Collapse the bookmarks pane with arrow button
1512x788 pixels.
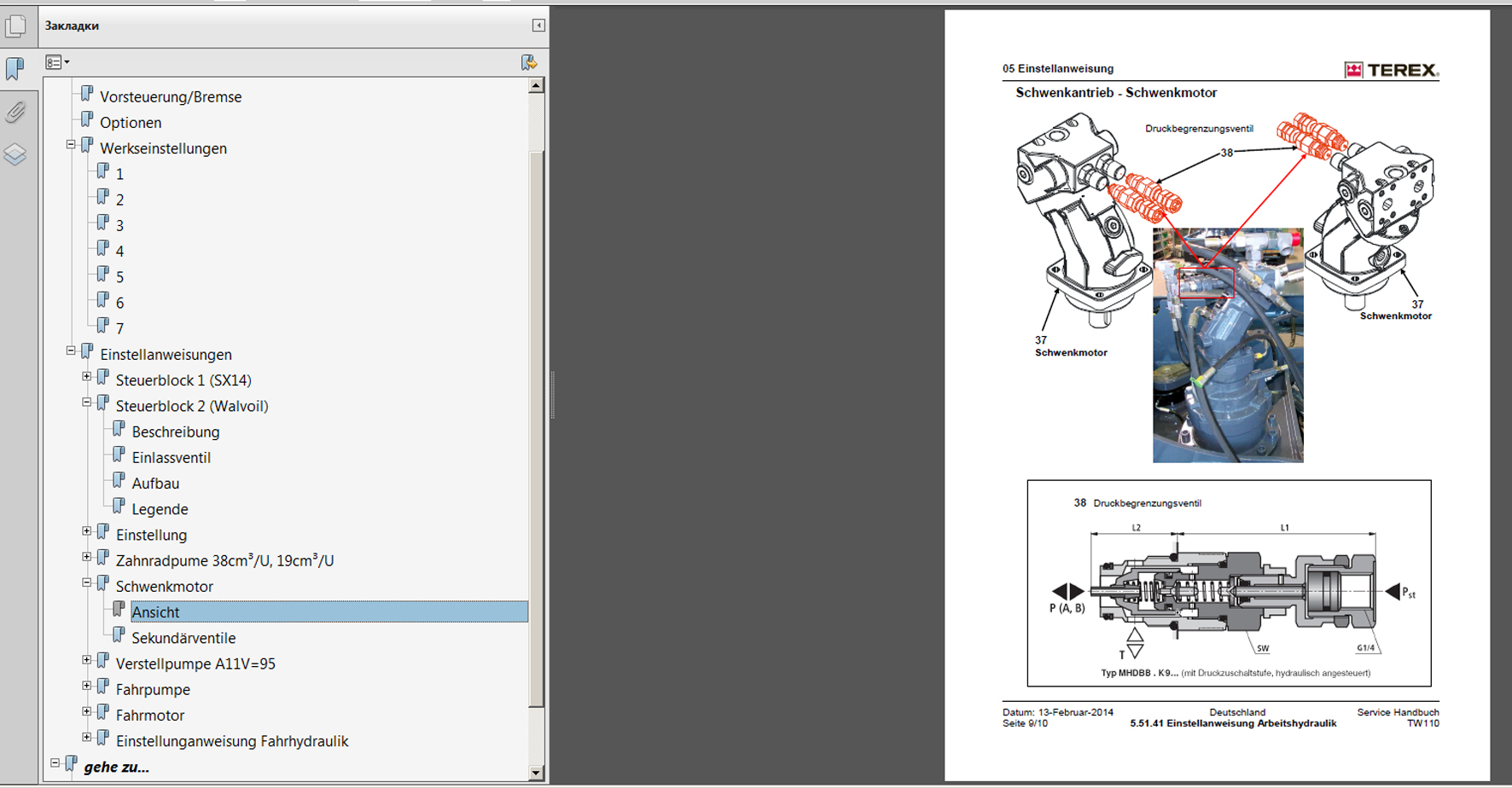pyautogui.click(x=538, y=26)
